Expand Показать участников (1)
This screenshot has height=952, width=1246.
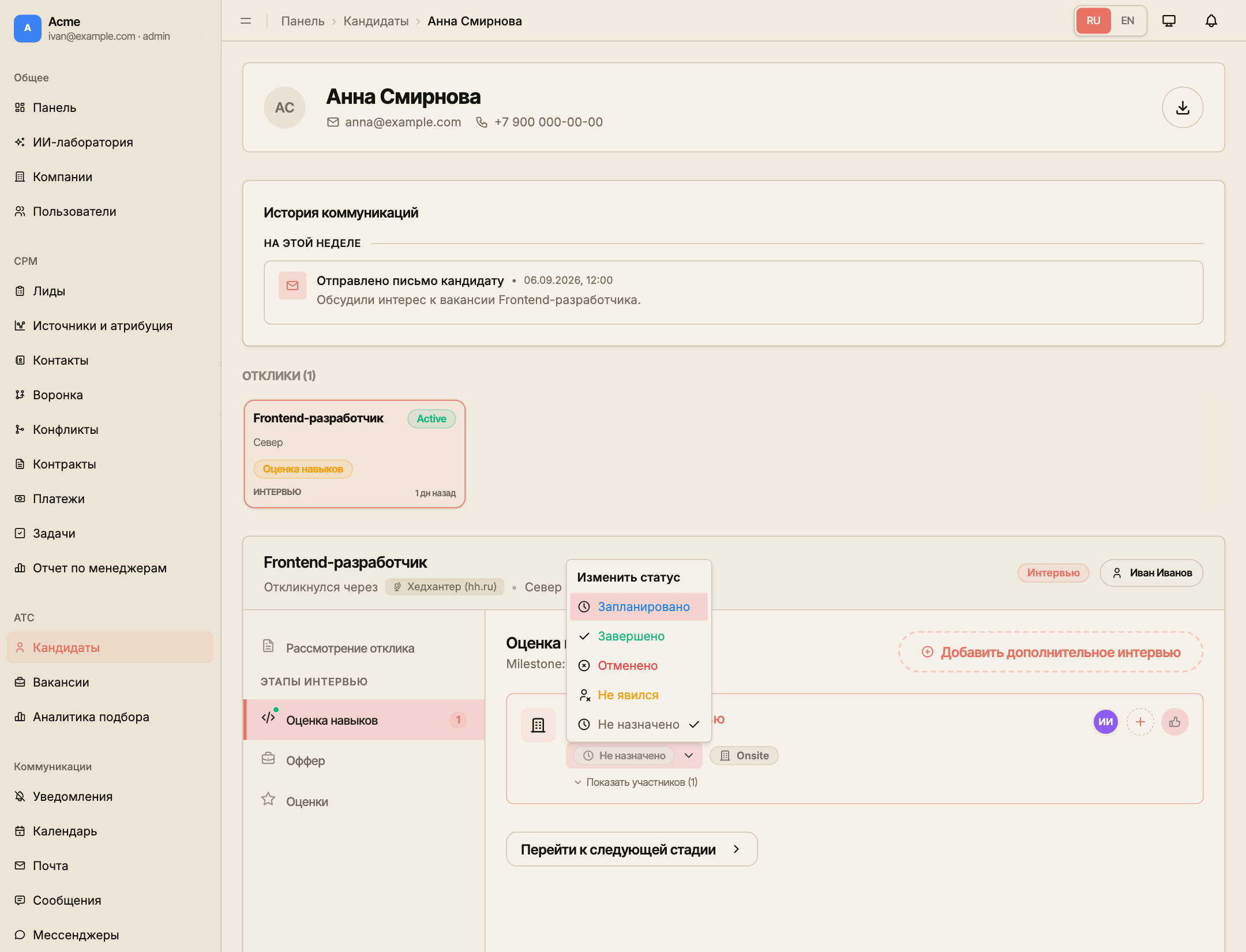coord(636,782)
